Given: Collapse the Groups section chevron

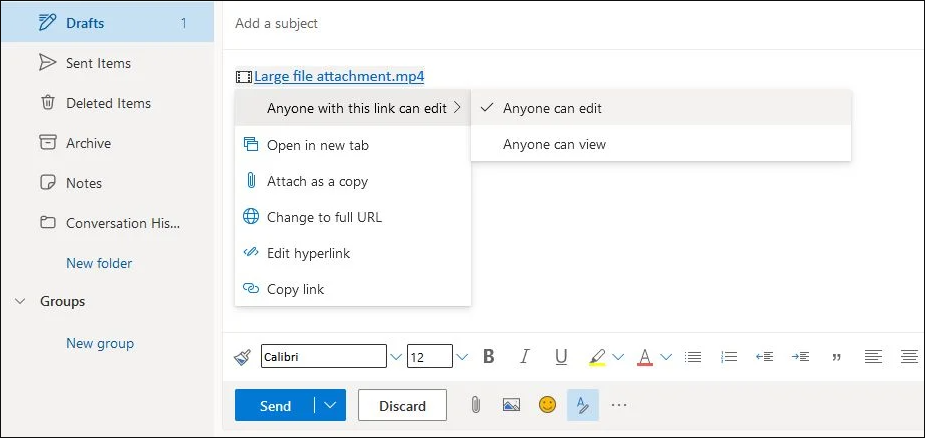Looking at the screenshot, I should click(x=20, y=302).
